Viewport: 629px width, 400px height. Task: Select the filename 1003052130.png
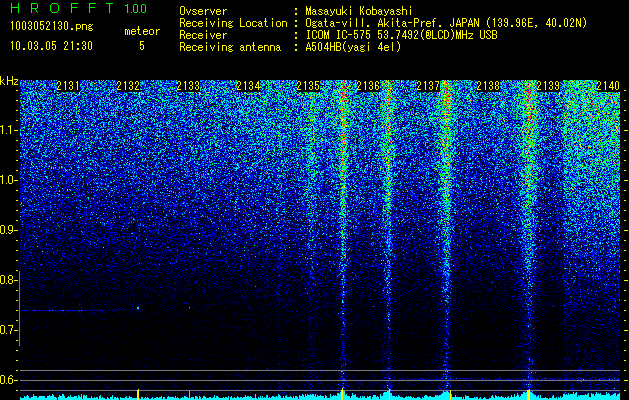coord(52,27)
